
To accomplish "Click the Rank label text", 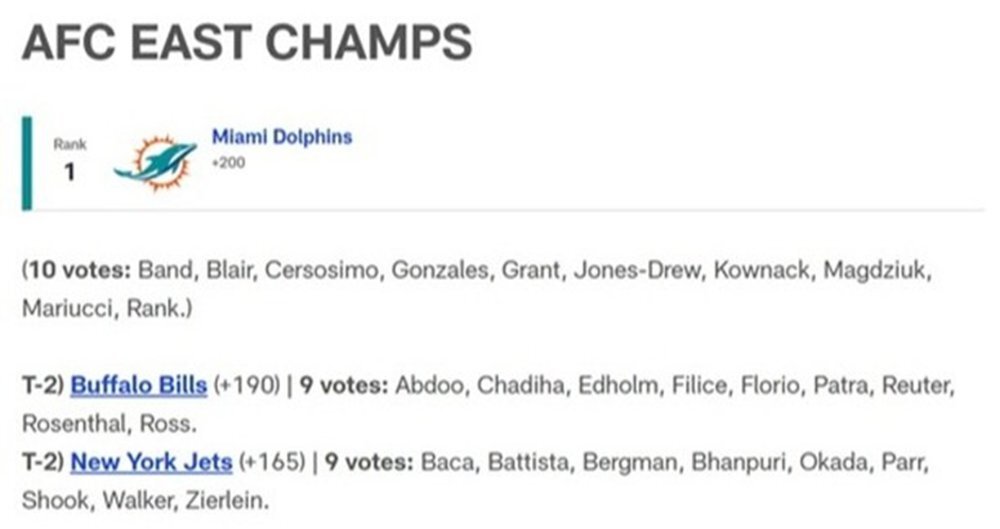I will pyautogui.click(x=70, y=144).
